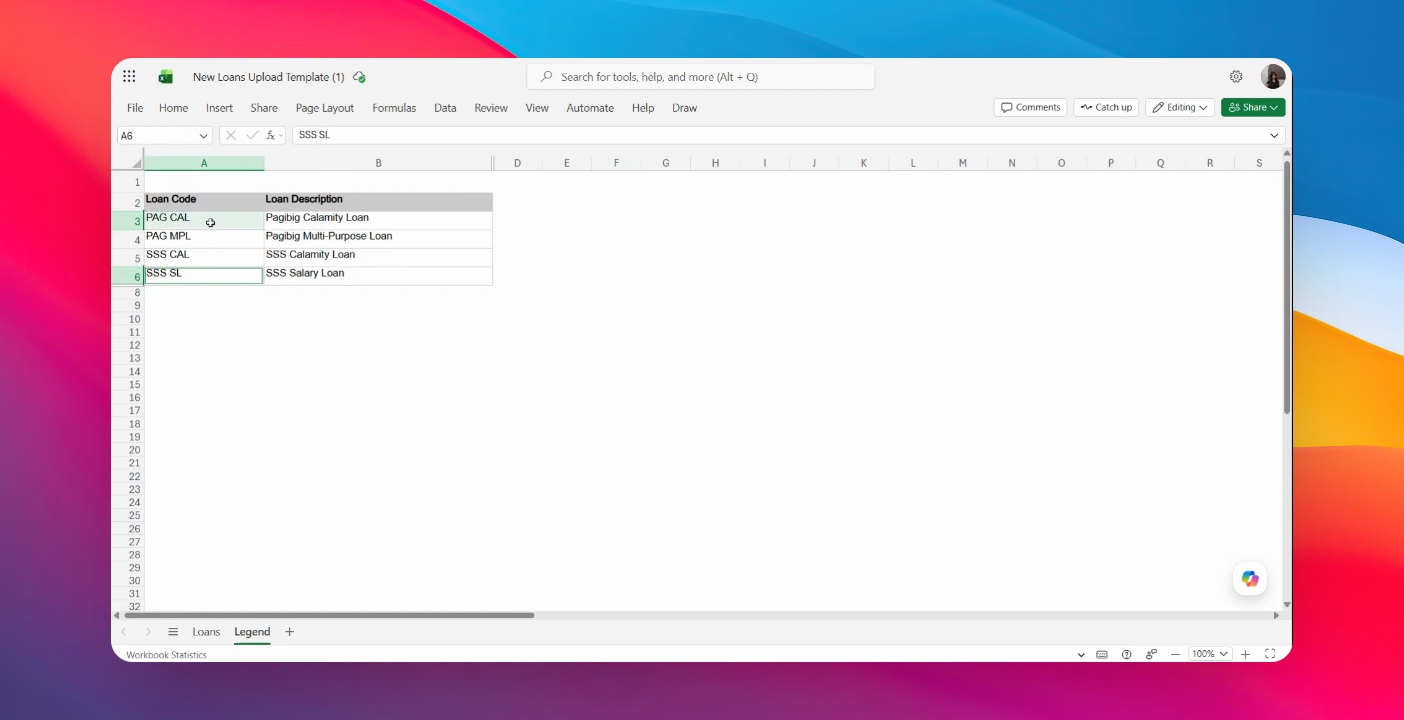This screenshot has height=720, width=1404.
Task: Click the horizontal scrollbar thumb
Action: coord(329,615)
